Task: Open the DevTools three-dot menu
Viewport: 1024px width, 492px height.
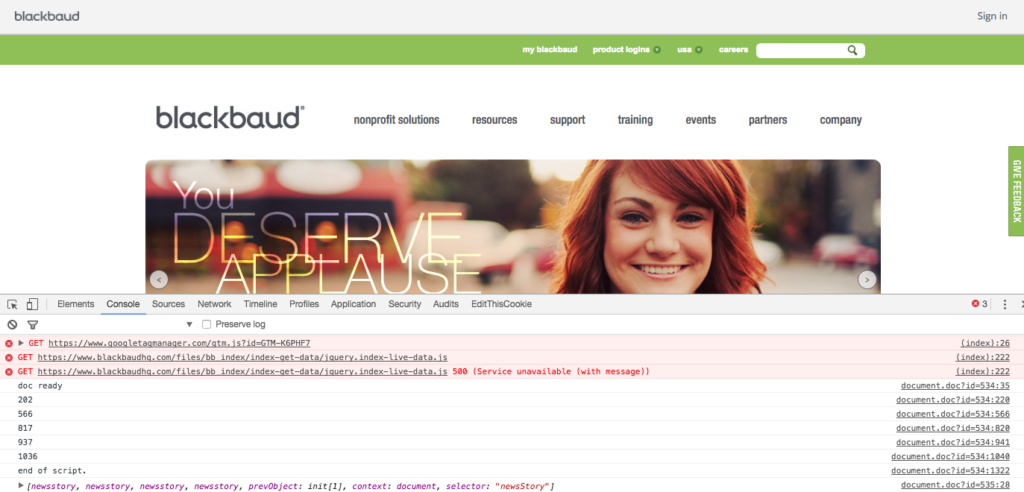Action: tap(1004, 304)
